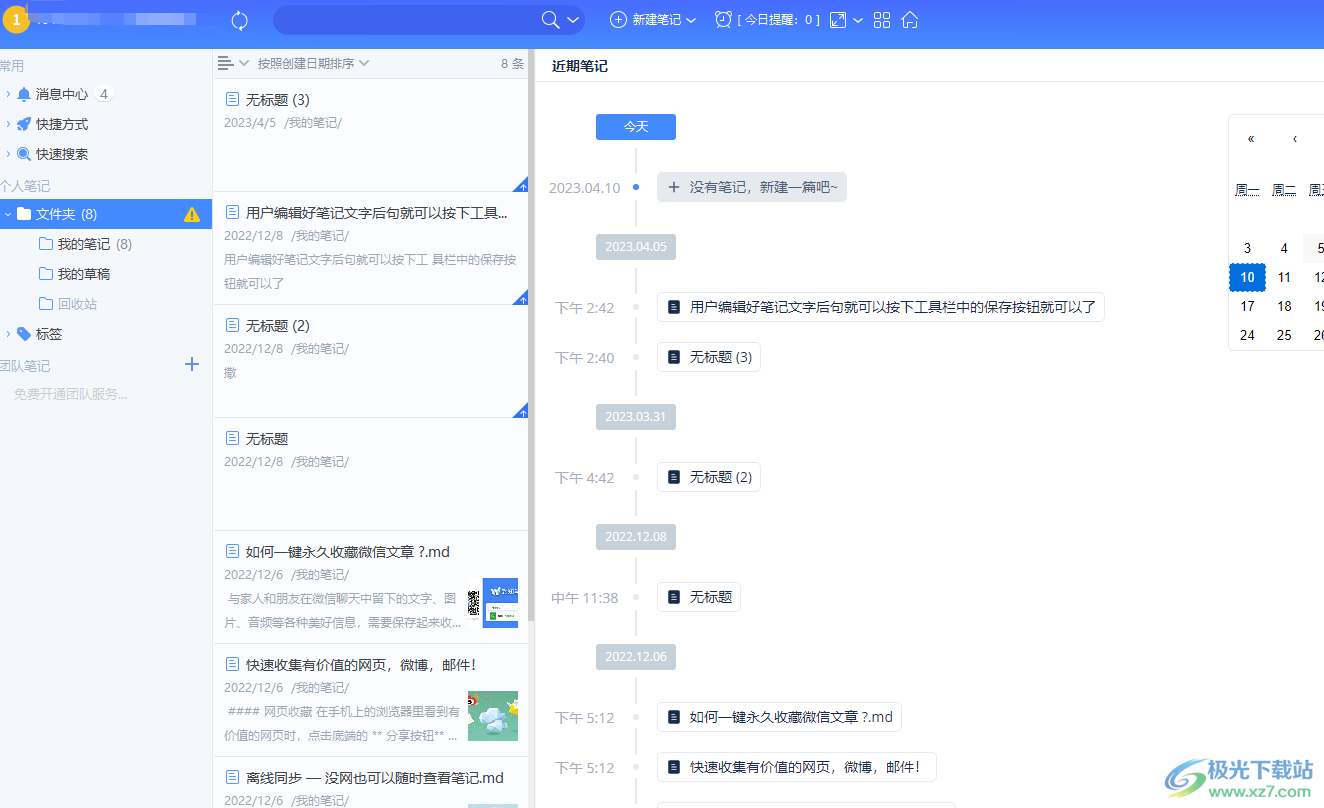Image resolution: width=1324 pixels, height=808 pixels.
Task: Open the list view mode dropdown
Action: (233, 63)
